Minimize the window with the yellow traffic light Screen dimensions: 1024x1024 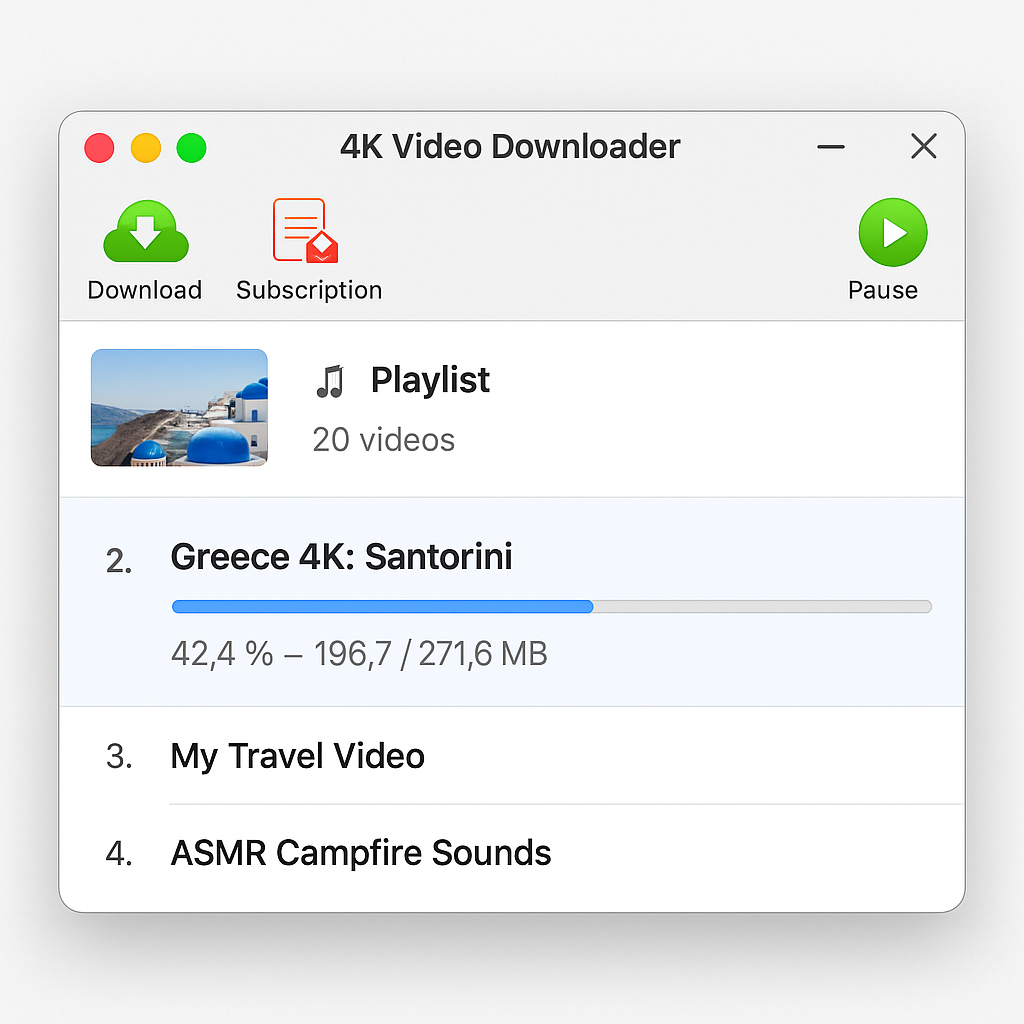(145, 147)
